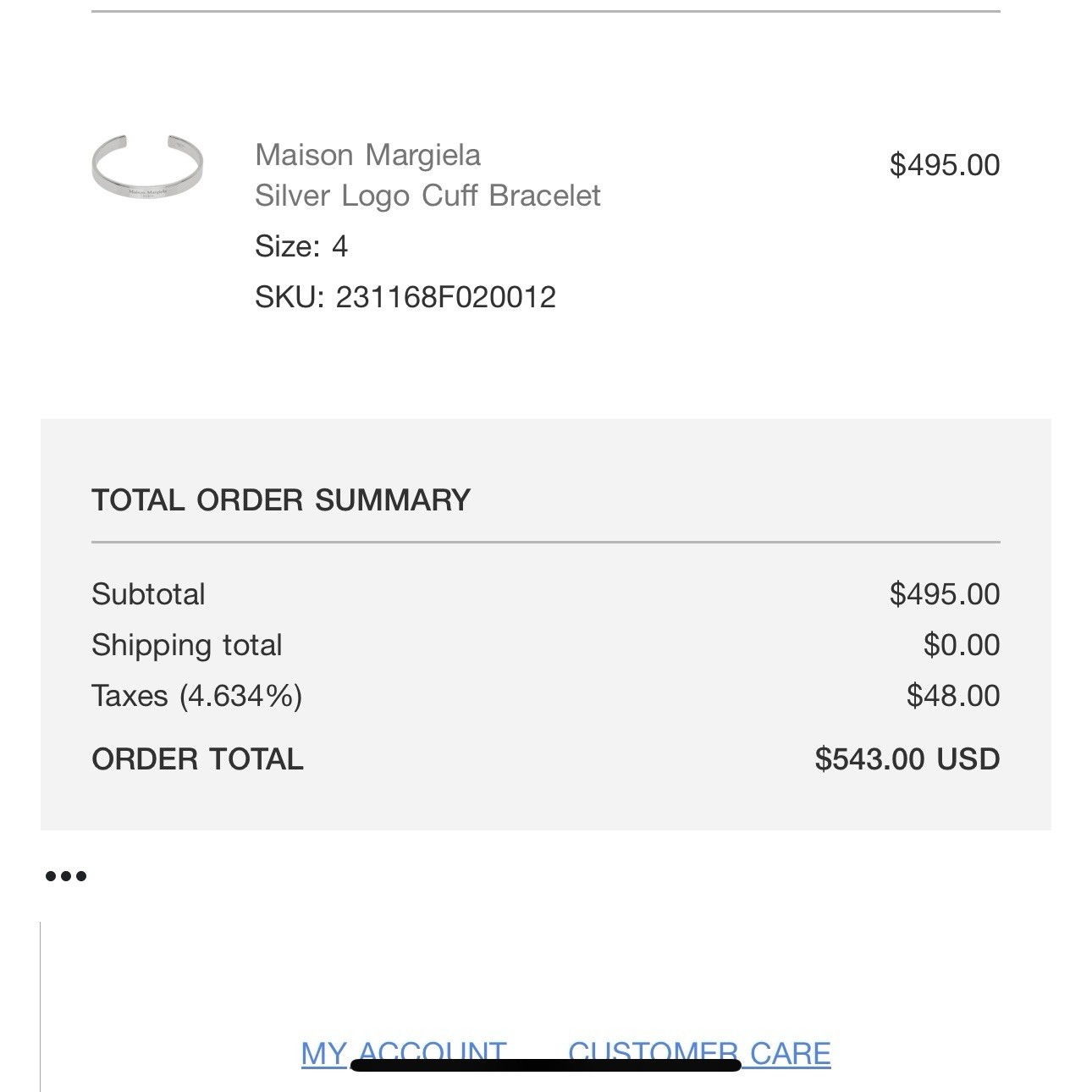Click the vertical quoted-message bar at left

coord(41,1007)
